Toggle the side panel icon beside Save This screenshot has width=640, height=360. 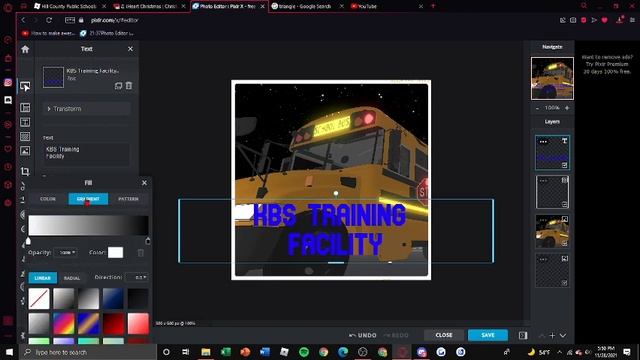[x=523, y=336]
